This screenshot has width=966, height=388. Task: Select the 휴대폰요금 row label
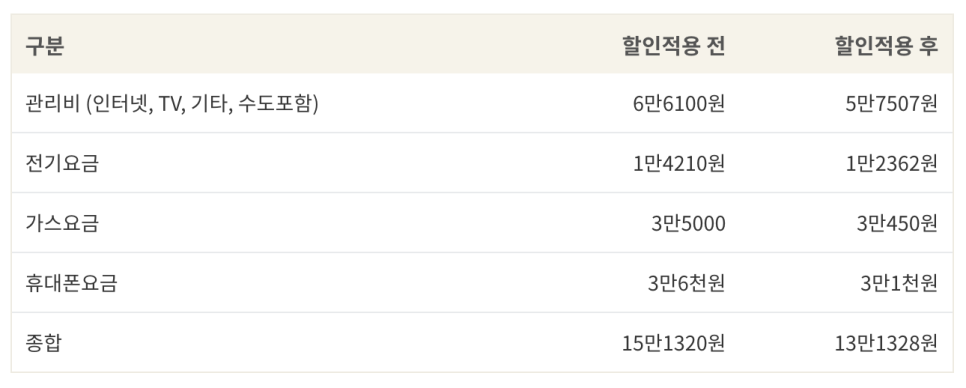[x=71, y=283]
